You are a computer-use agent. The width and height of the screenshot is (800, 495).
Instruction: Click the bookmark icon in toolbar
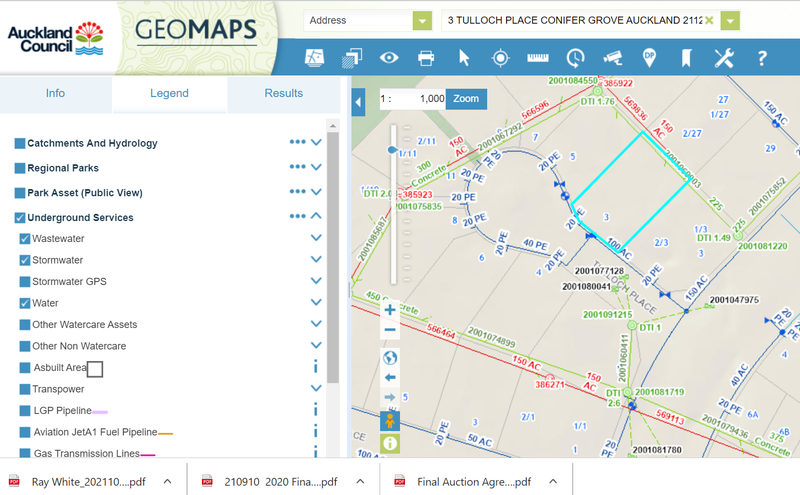click(x=686, y=58)
